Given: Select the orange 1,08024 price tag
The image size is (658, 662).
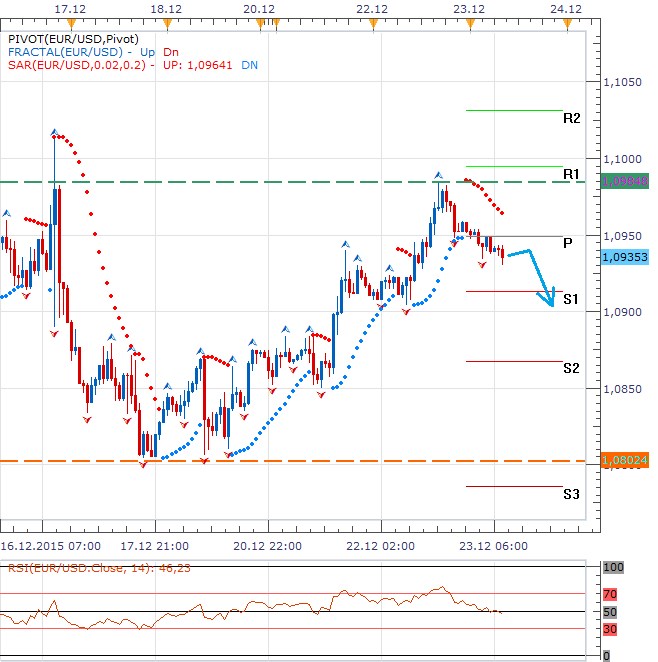Looking at the screenshot, I should 625,460.
